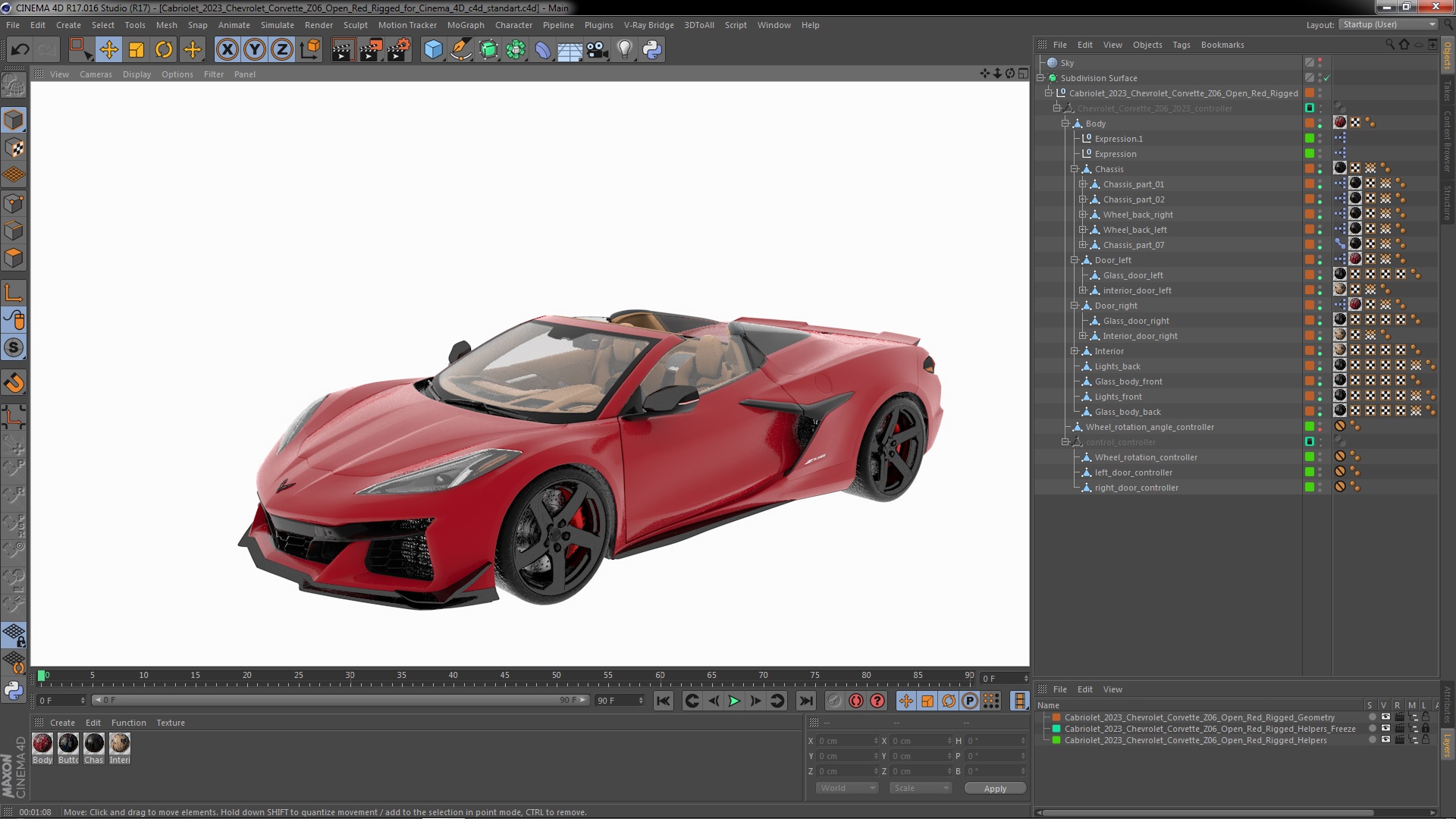Viewport: 1456px width, 819px height.
Task: Expand Wheel_back_right tree node
Action: 1083,215
